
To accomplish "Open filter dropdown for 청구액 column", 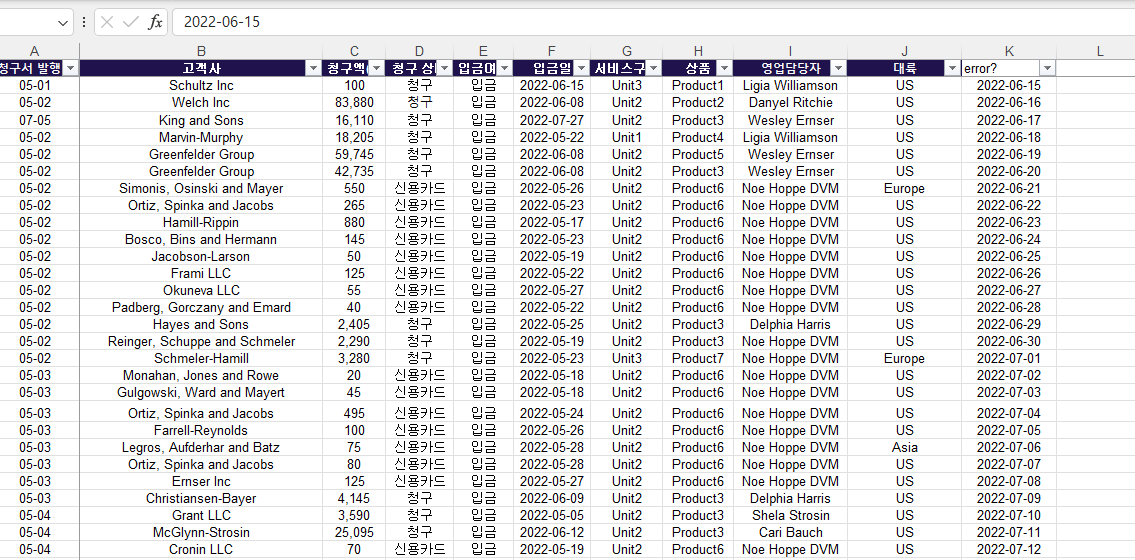I will 376,68.
